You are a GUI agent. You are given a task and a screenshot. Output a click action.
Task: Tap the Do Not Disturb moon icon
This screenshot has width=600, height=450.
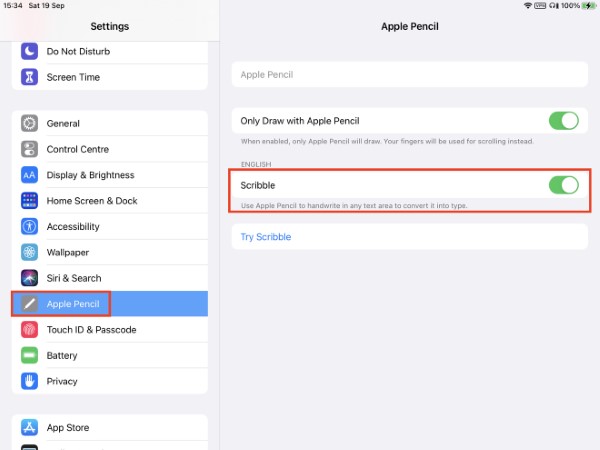(29, 51)
